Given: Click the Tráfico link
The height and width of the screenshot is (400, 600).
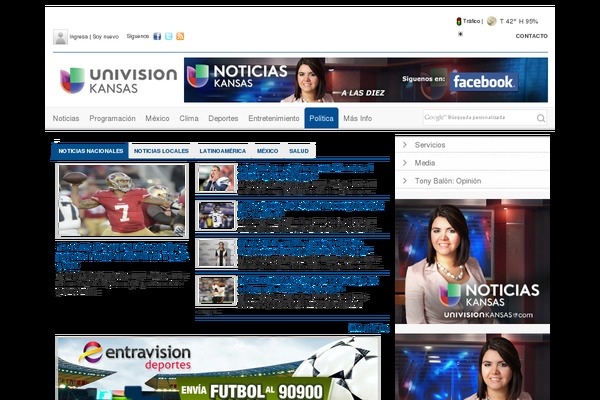Looking at the screenshot, I should 471,21.
